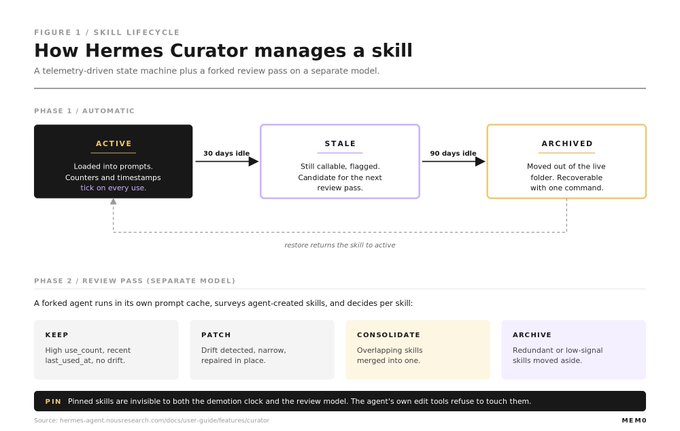Click the main title How Hermes Curator

[x=223, y=50]
